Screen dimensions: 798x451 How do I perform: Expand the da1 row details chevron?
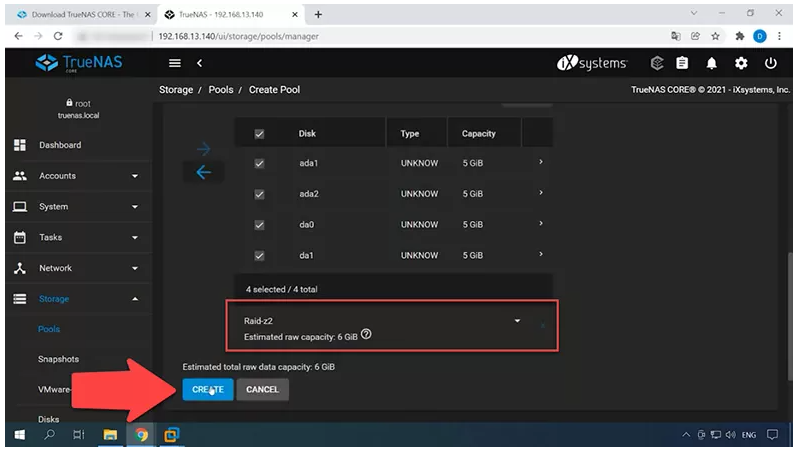540,254
